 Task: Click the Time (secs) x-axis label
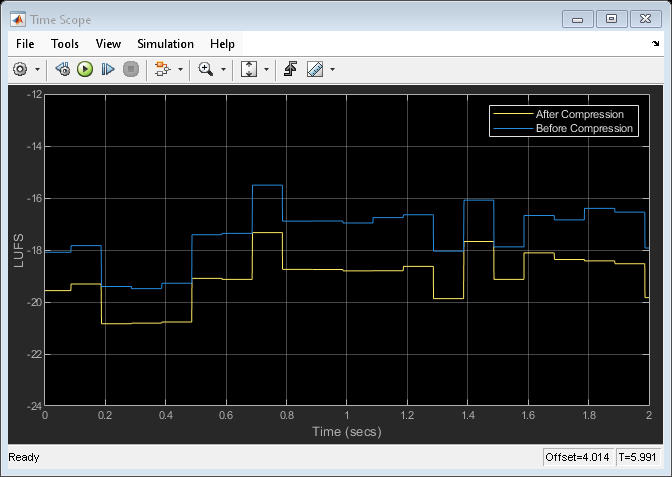tap(347, 432)
